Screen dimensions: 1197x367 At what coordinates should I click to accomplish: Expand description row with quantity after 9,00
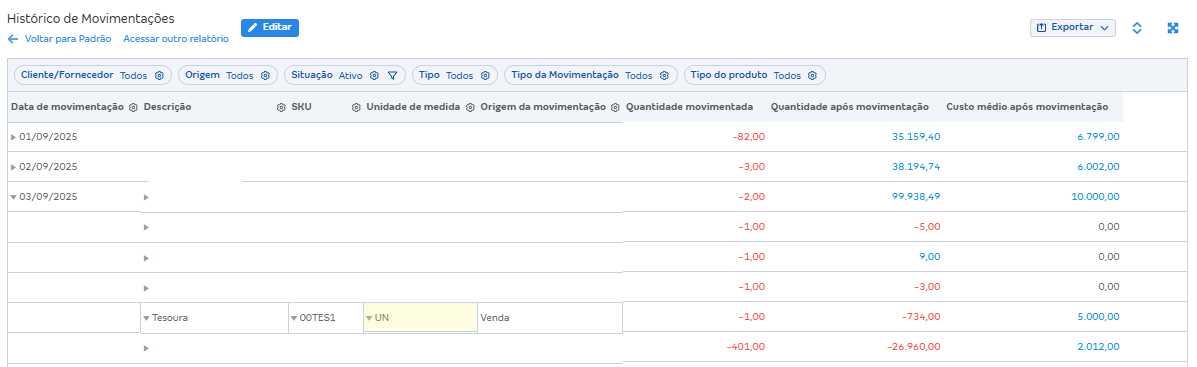(146, 258)
